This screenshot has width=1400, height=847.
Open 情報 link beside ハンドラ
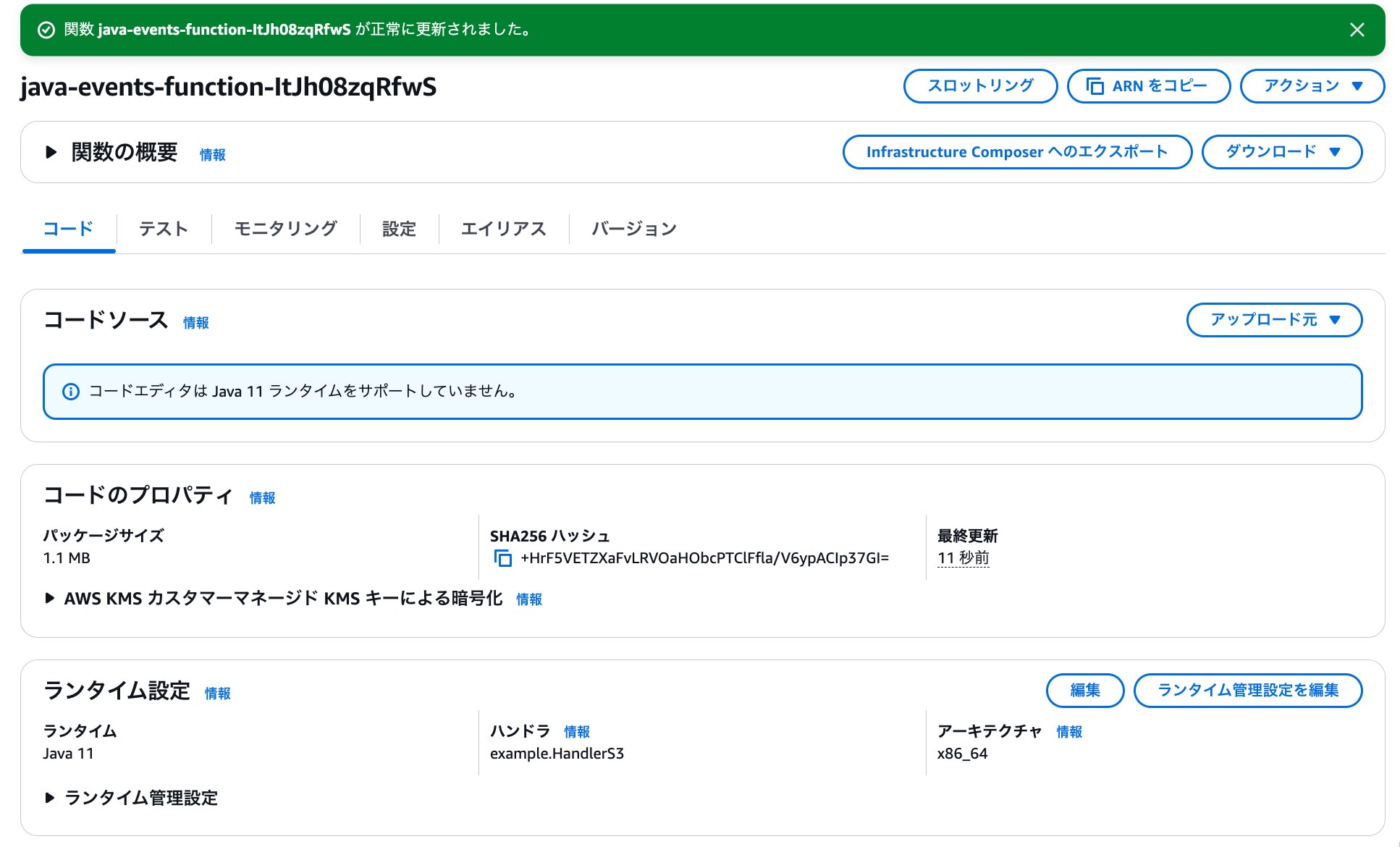coord(577,732)
